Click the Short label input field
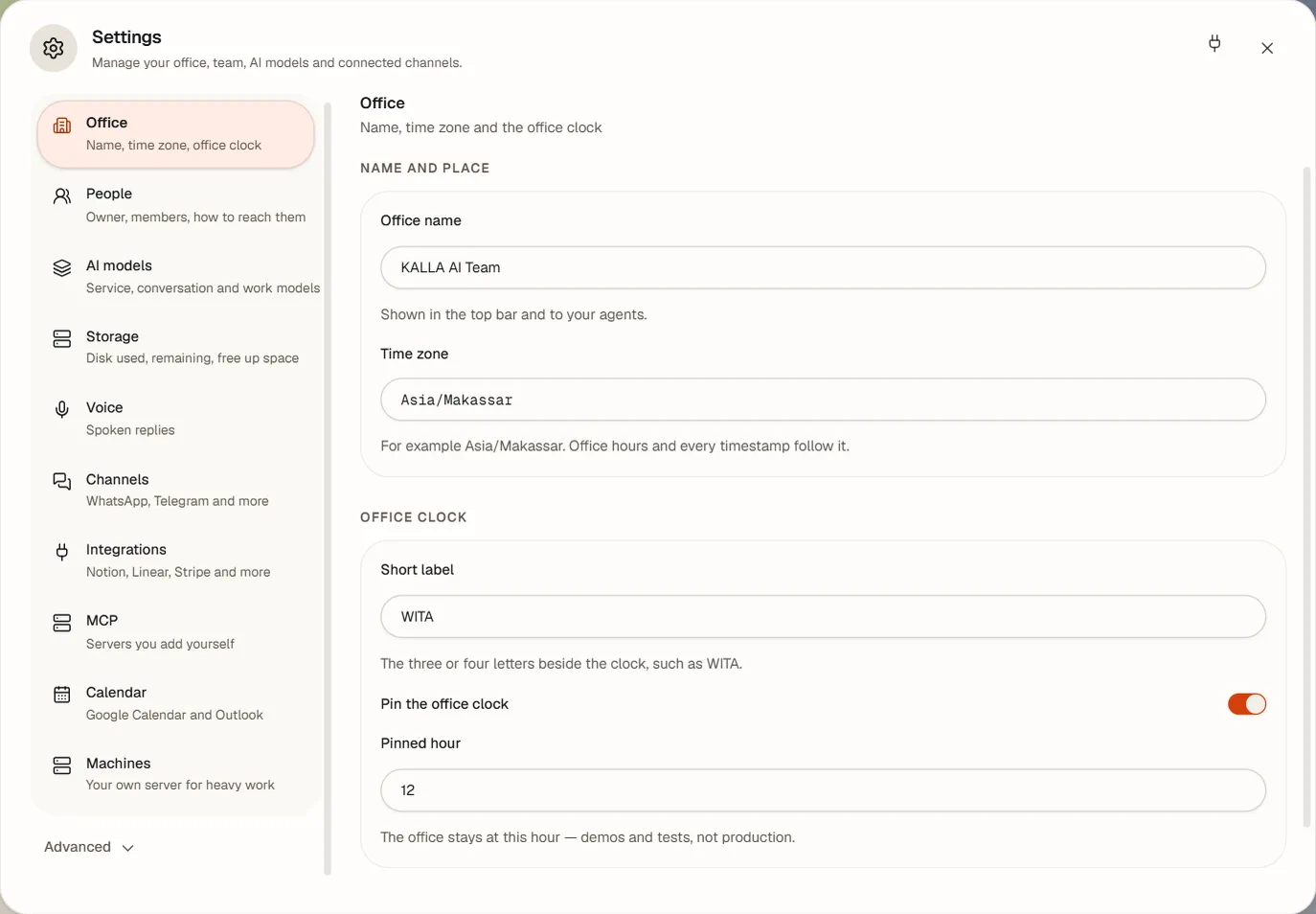This screenshot has height=914, width=1316. (x=823, y=616)
